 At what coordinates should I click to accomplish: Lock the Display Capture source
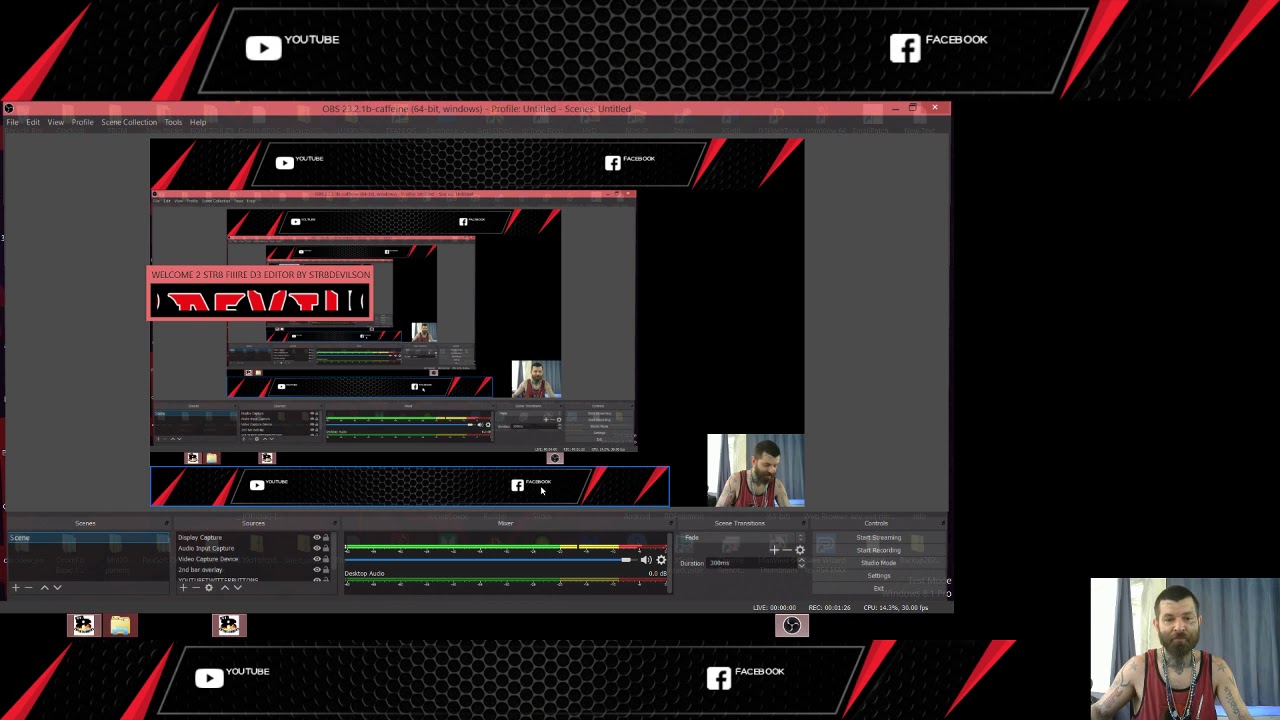point(326,538)
